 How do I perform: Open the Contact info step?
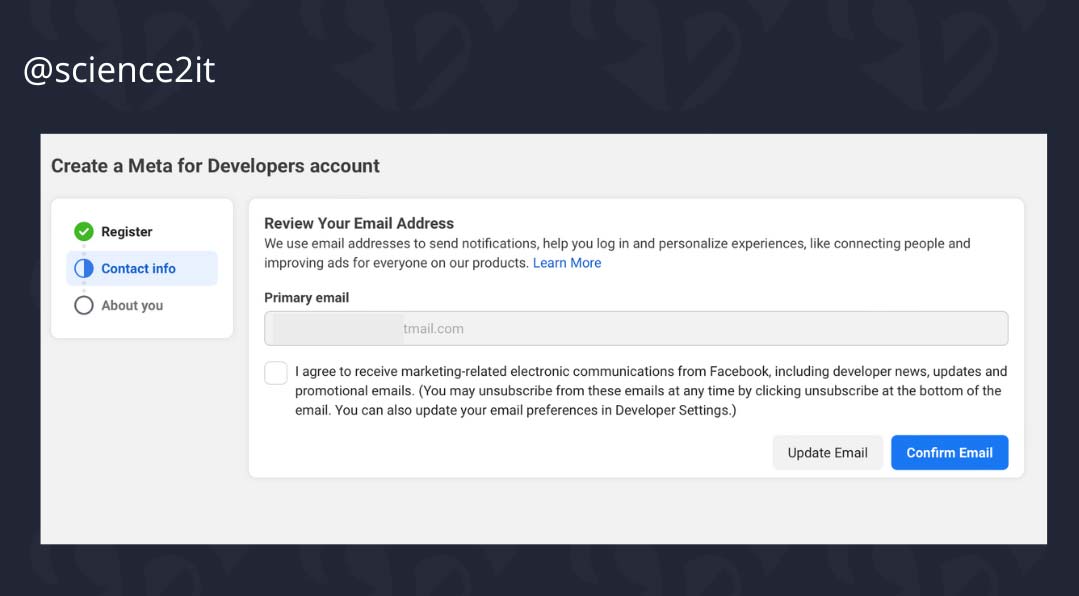pos(138,268)
